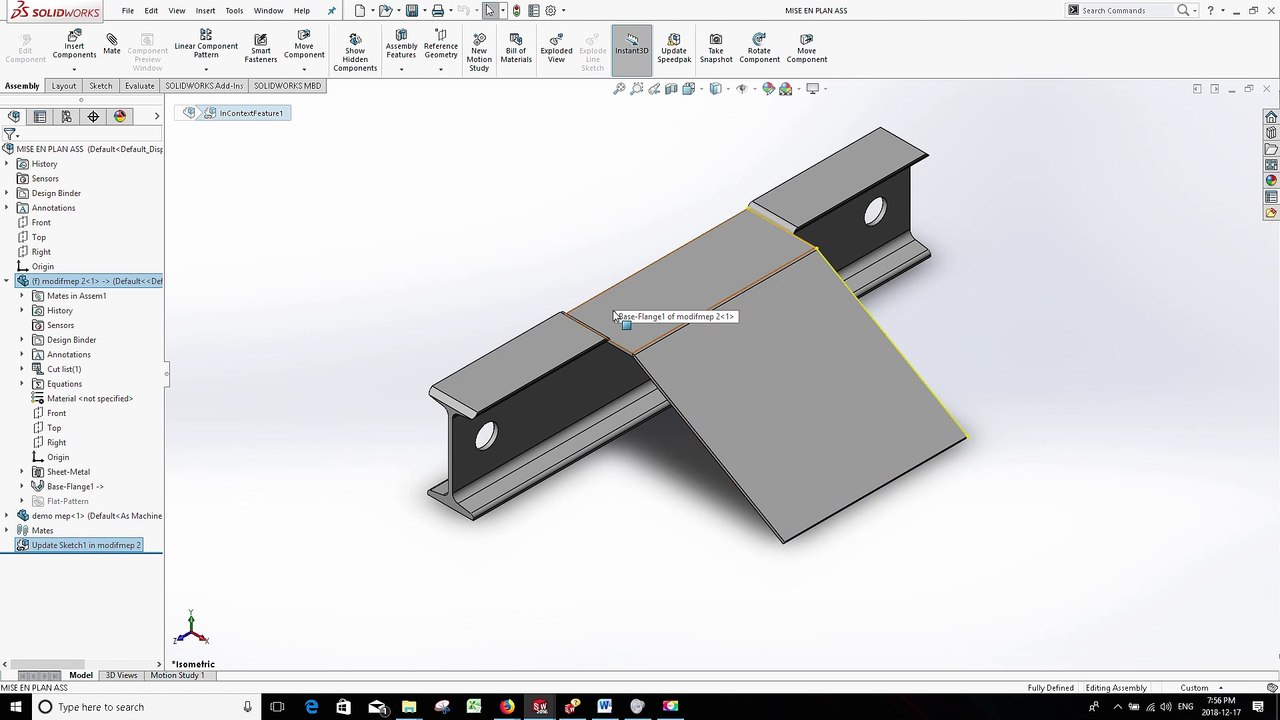The image size is (1280, 720).
Task: Click the Smart Fasteners tool
Action: tap(261, 48)
